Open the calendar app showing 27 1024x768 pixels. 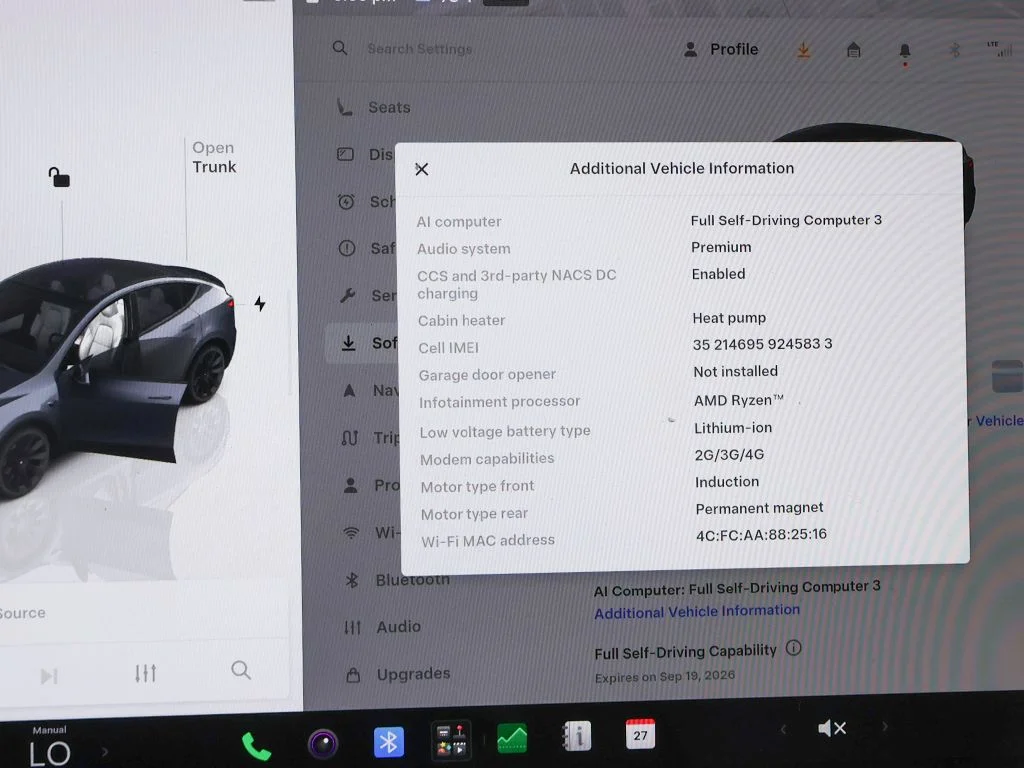pyautogui.click(x=640, y=734)
